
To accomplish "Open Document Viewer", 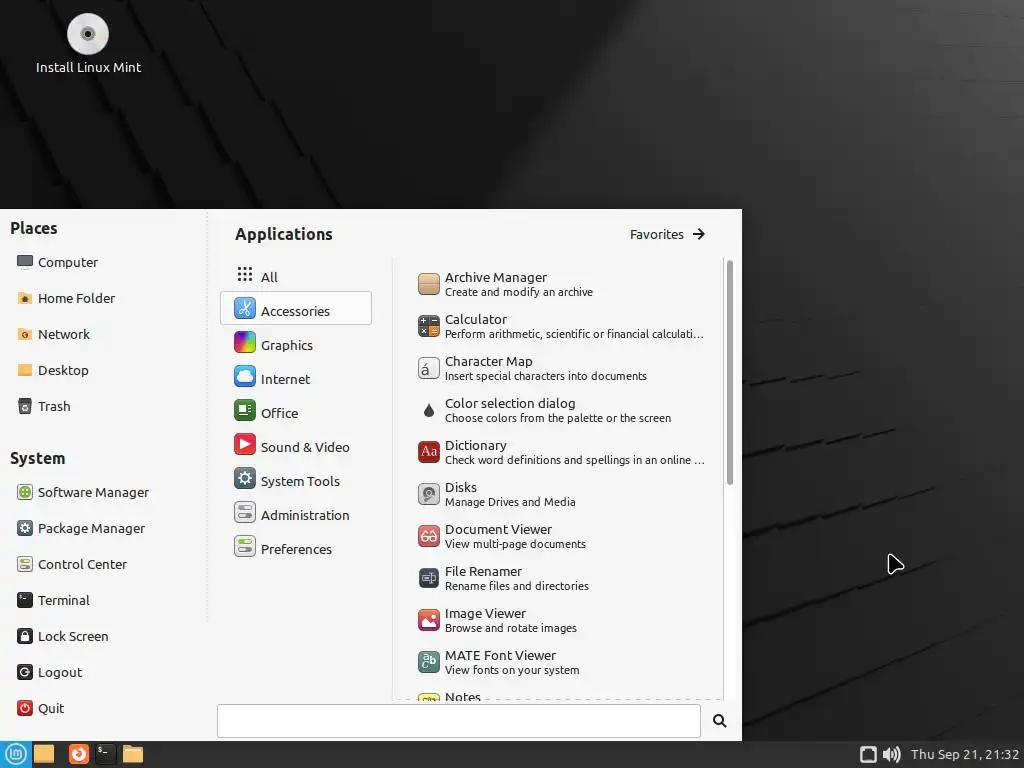I will coord(562,536).
